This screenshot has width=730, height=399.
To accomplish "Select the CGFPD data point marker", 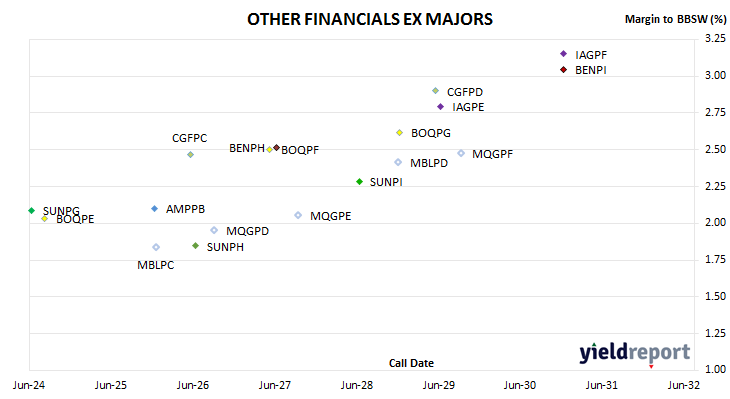I will click(435, 91).
